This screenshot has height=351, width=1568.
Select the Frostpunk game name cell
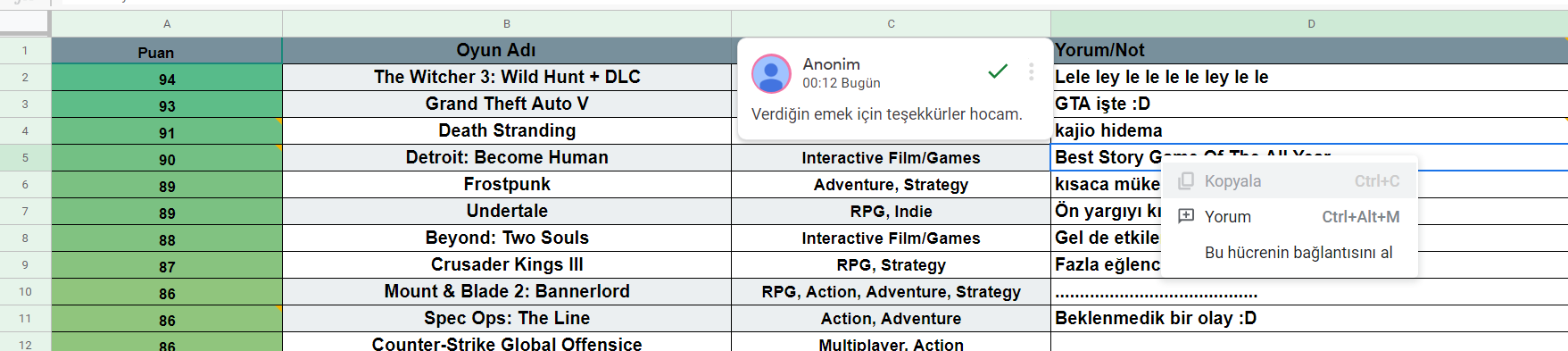pyautogui.click(x=507, y=185)
